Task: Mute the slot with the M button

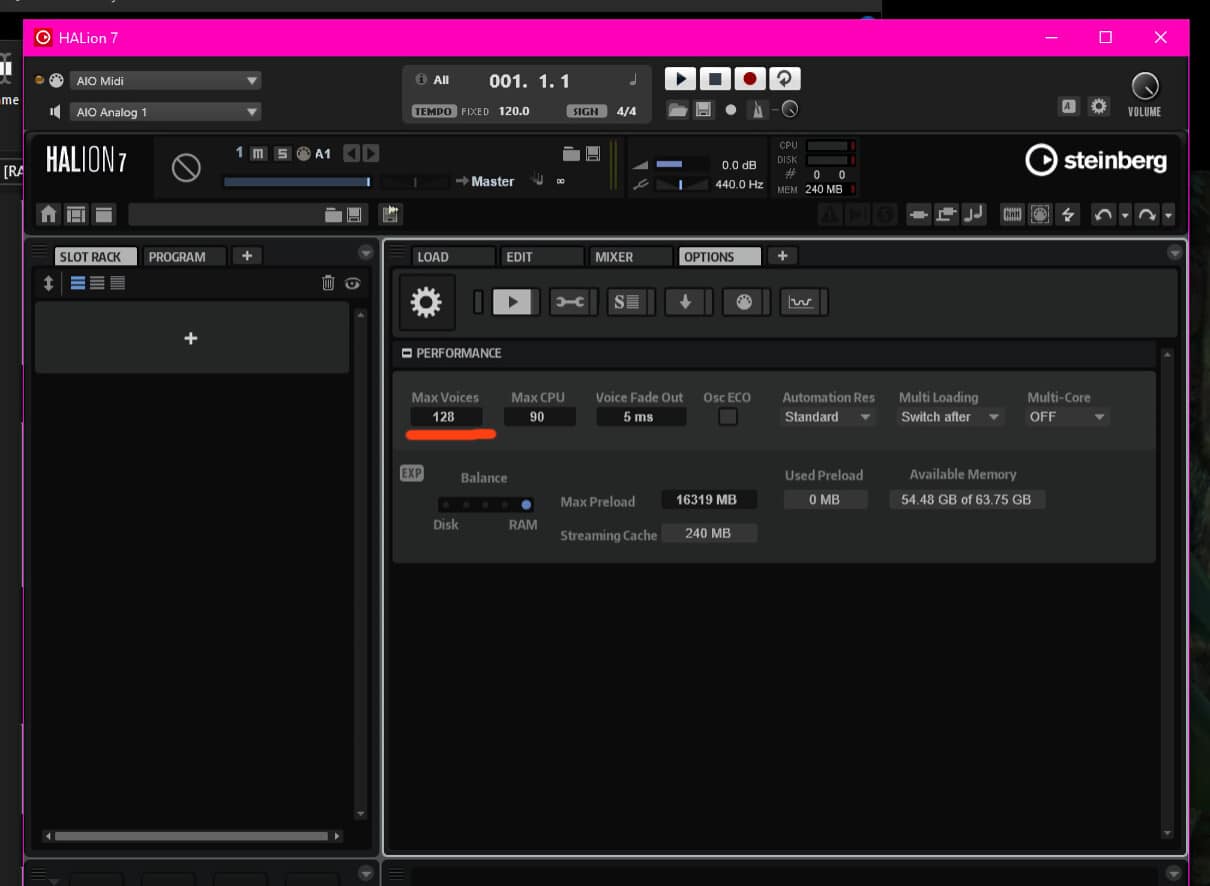Action: click(x=258, y=153)
